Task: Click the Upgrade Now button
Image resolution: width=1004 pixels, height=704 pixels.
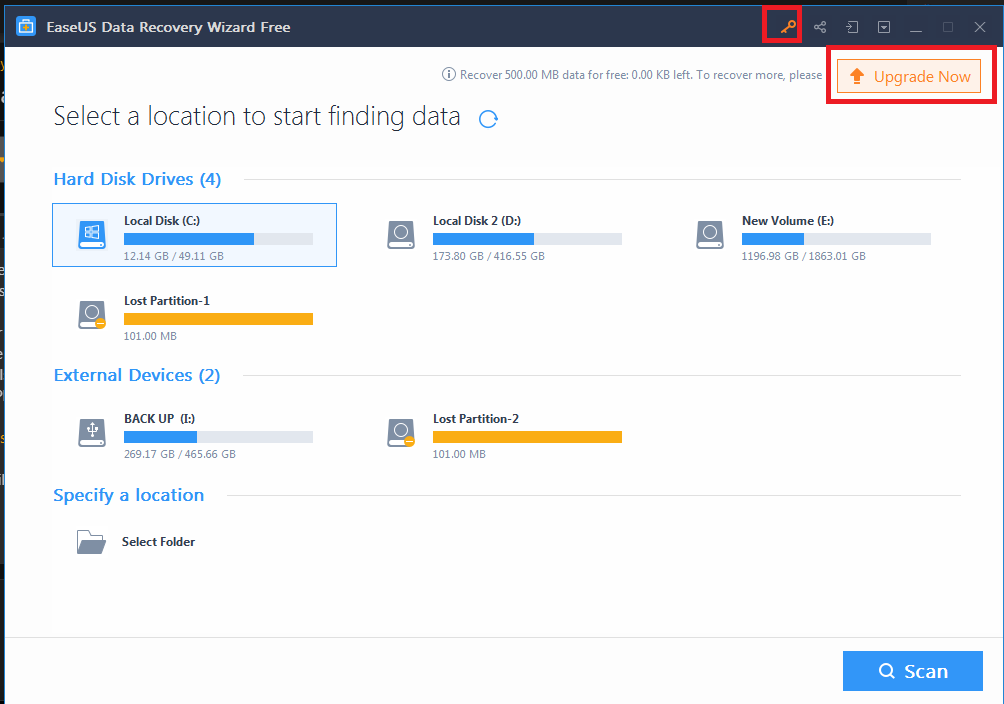Action: coord(909,76)
